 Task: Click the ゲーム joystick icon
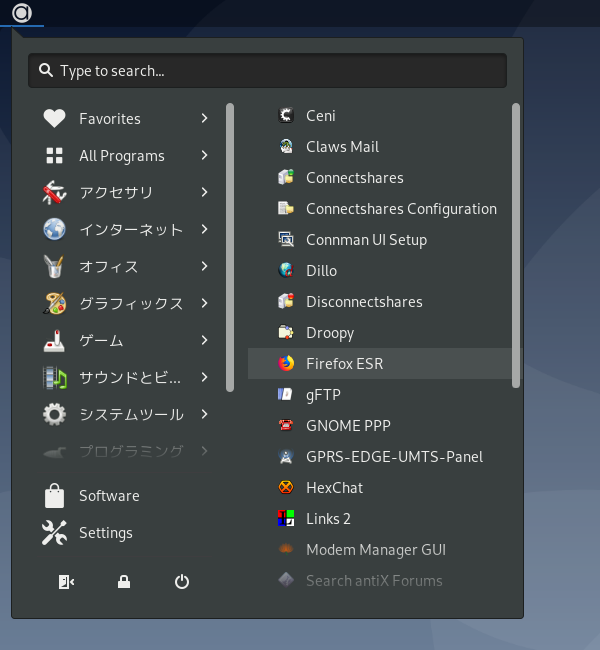click(54, 340)
